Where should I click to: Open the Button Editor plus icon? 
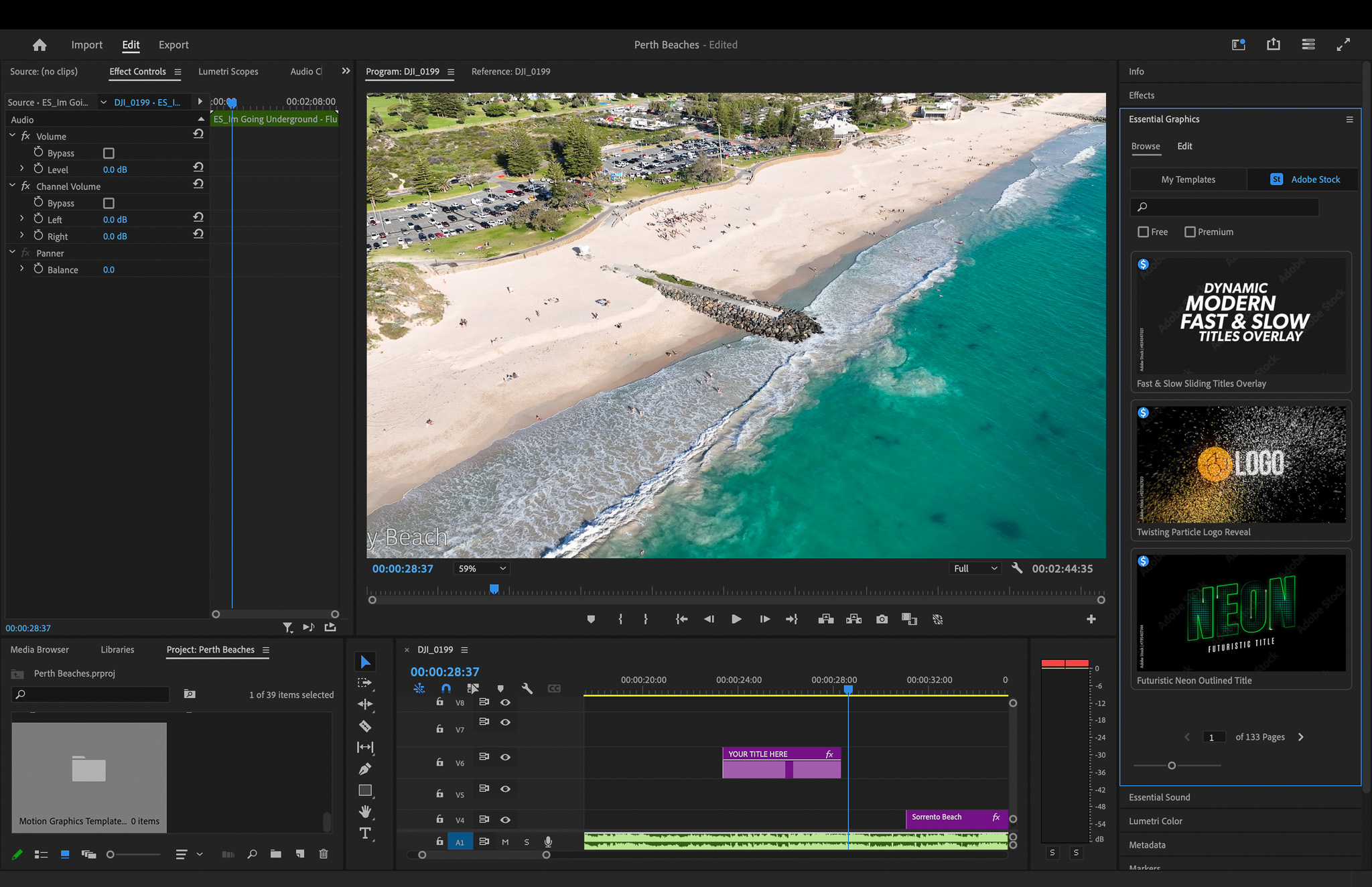tap(1091, 620)
